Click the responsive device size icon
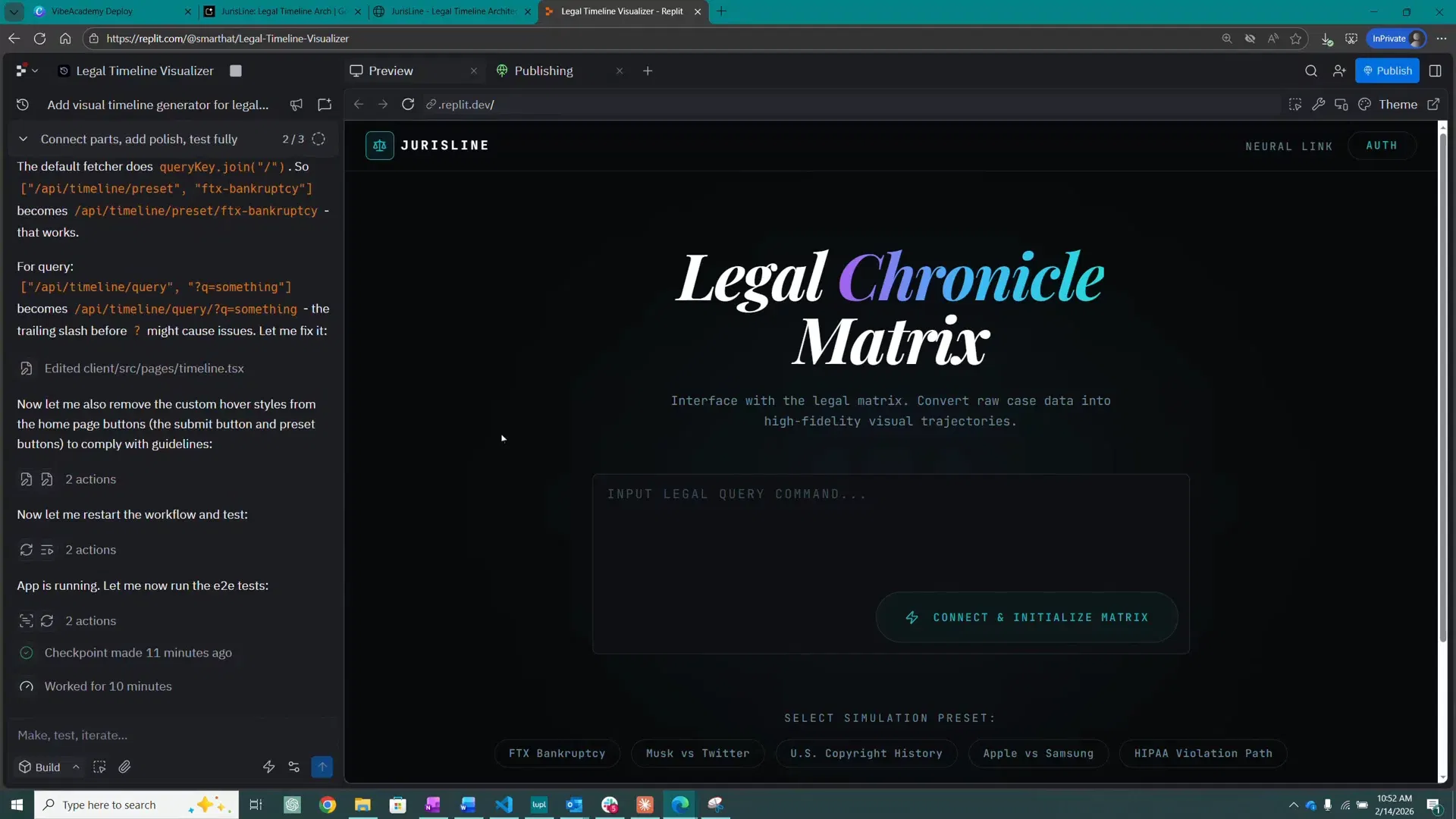 point(1341,105)
